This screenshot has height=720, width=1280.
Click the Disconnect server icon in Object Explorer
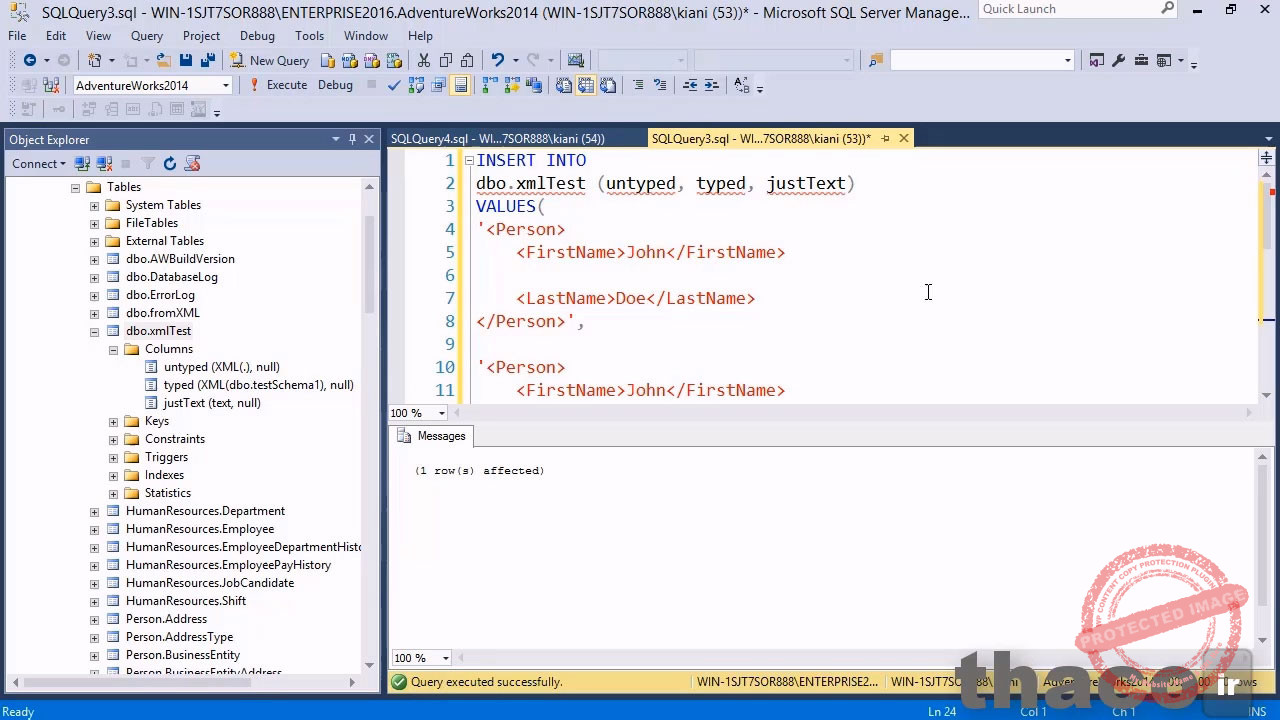tap(104, 163)
